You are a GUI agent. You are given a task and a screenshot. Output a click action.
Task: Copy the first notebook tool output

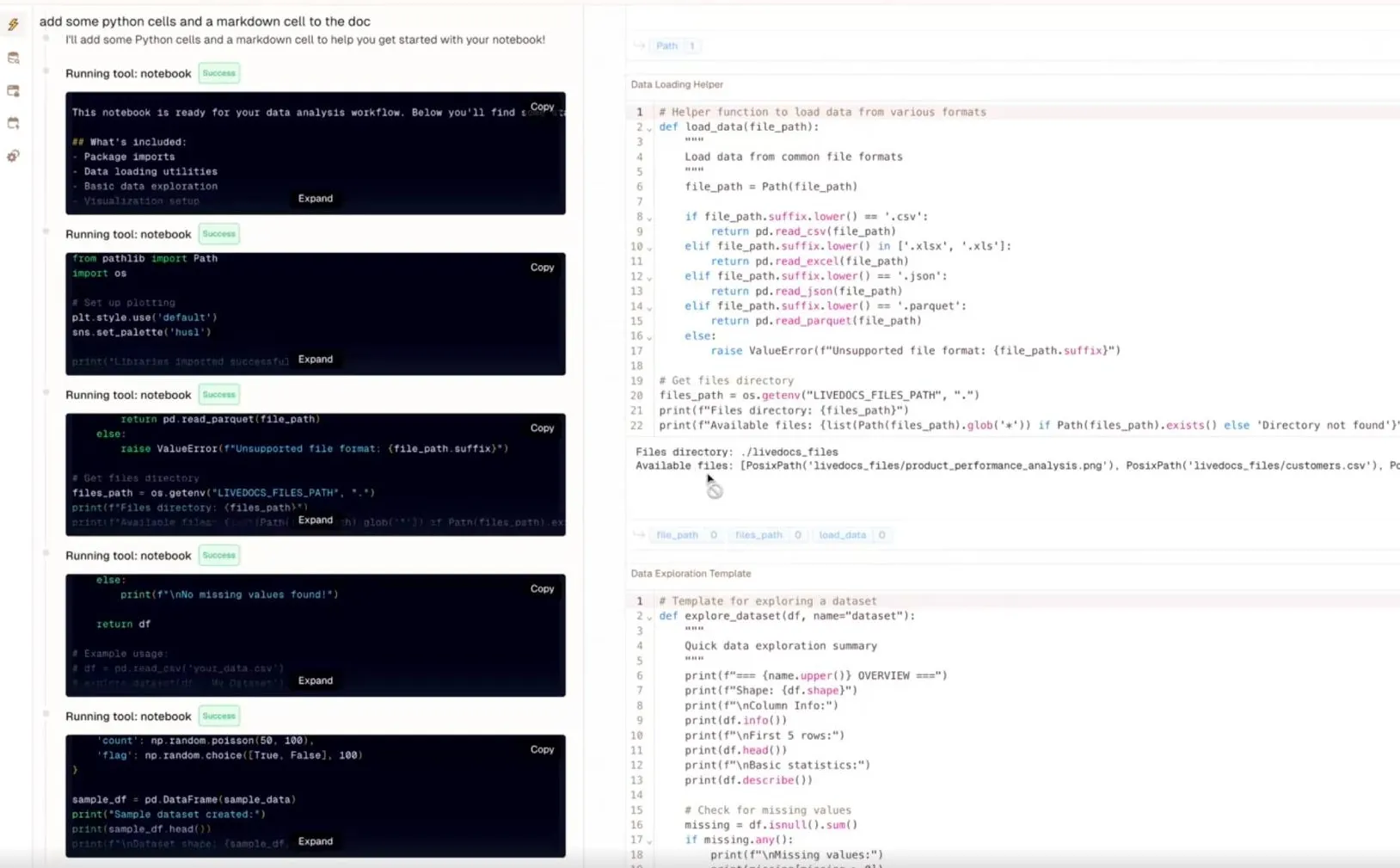coord(542,107)
